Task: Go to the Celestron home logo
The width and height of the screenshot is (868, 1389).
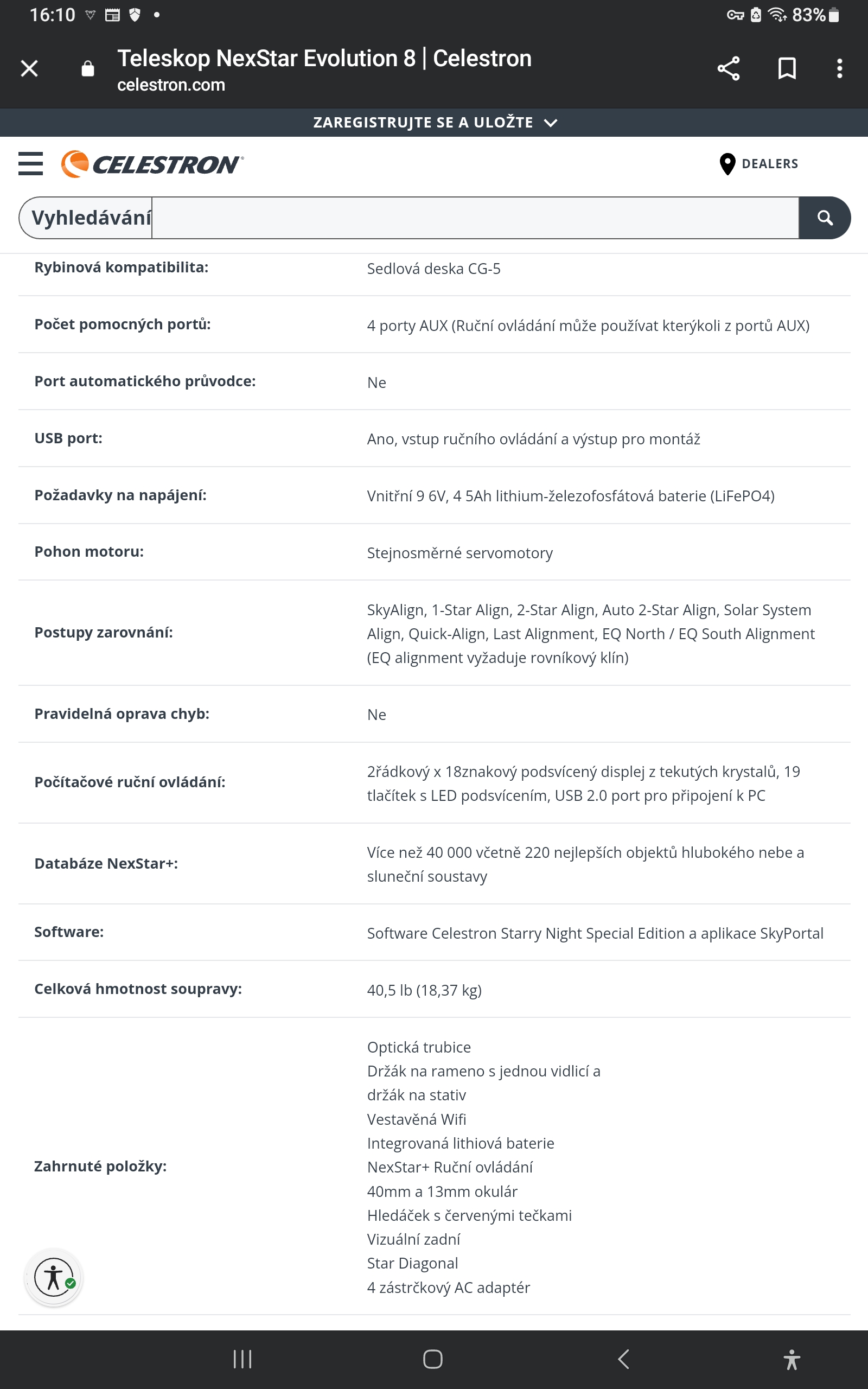Action: point(152,165)
